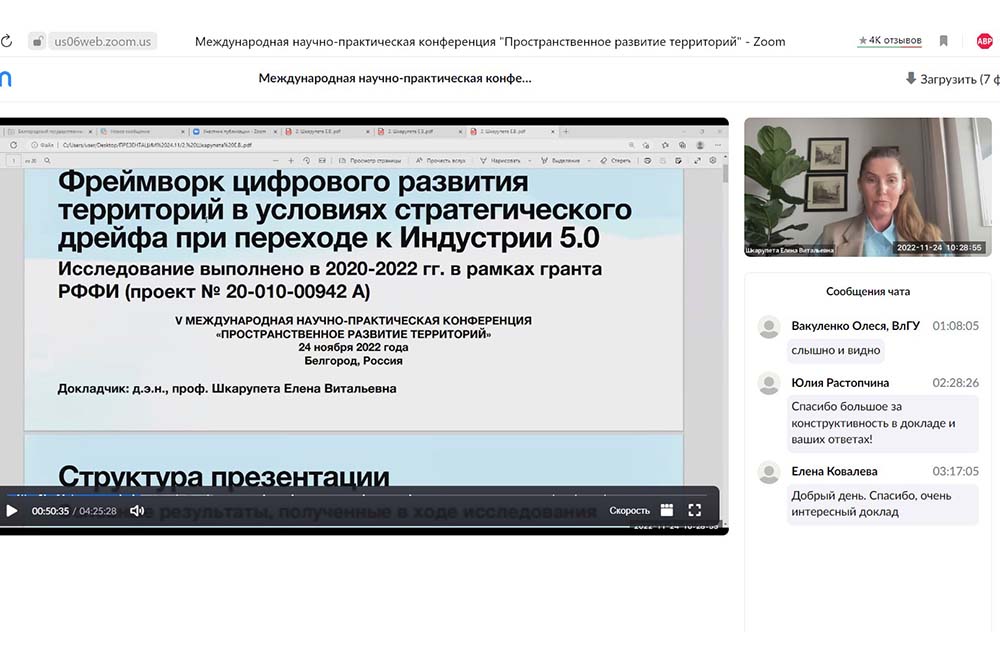Open the 4K отзывов reviews link
This screenshot has width=1000, height=666.
pos(890,41)
